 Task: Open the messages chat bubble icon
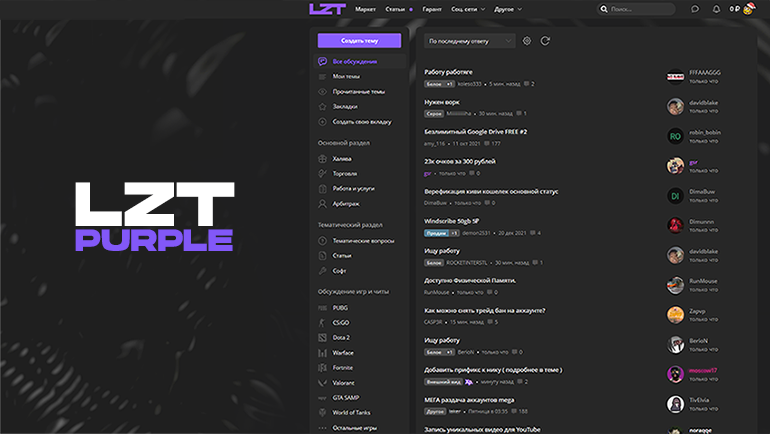click(x=694, y=9)
